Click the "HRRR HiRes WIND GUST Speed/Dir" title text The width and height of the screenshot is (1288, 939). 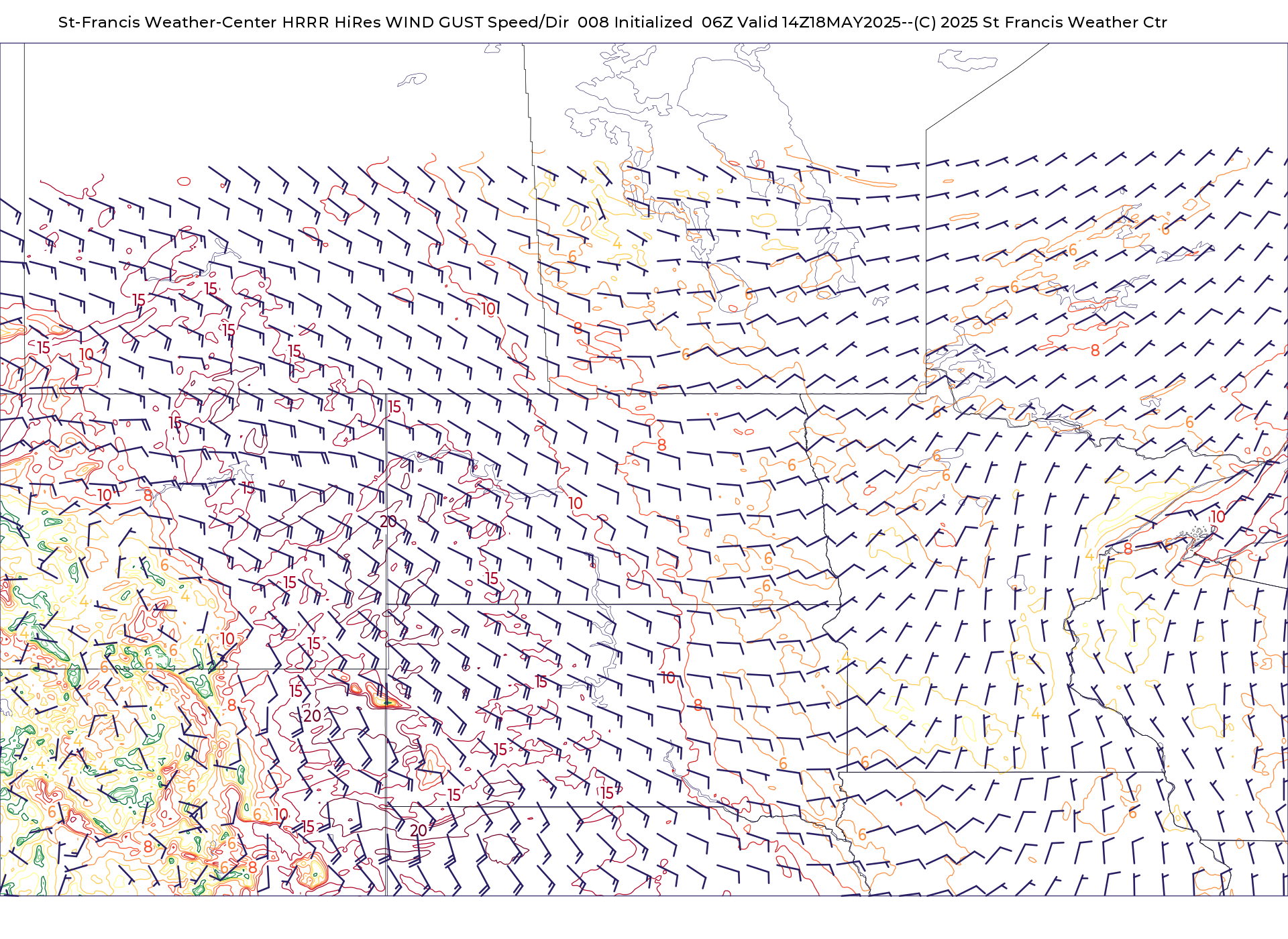425,23
